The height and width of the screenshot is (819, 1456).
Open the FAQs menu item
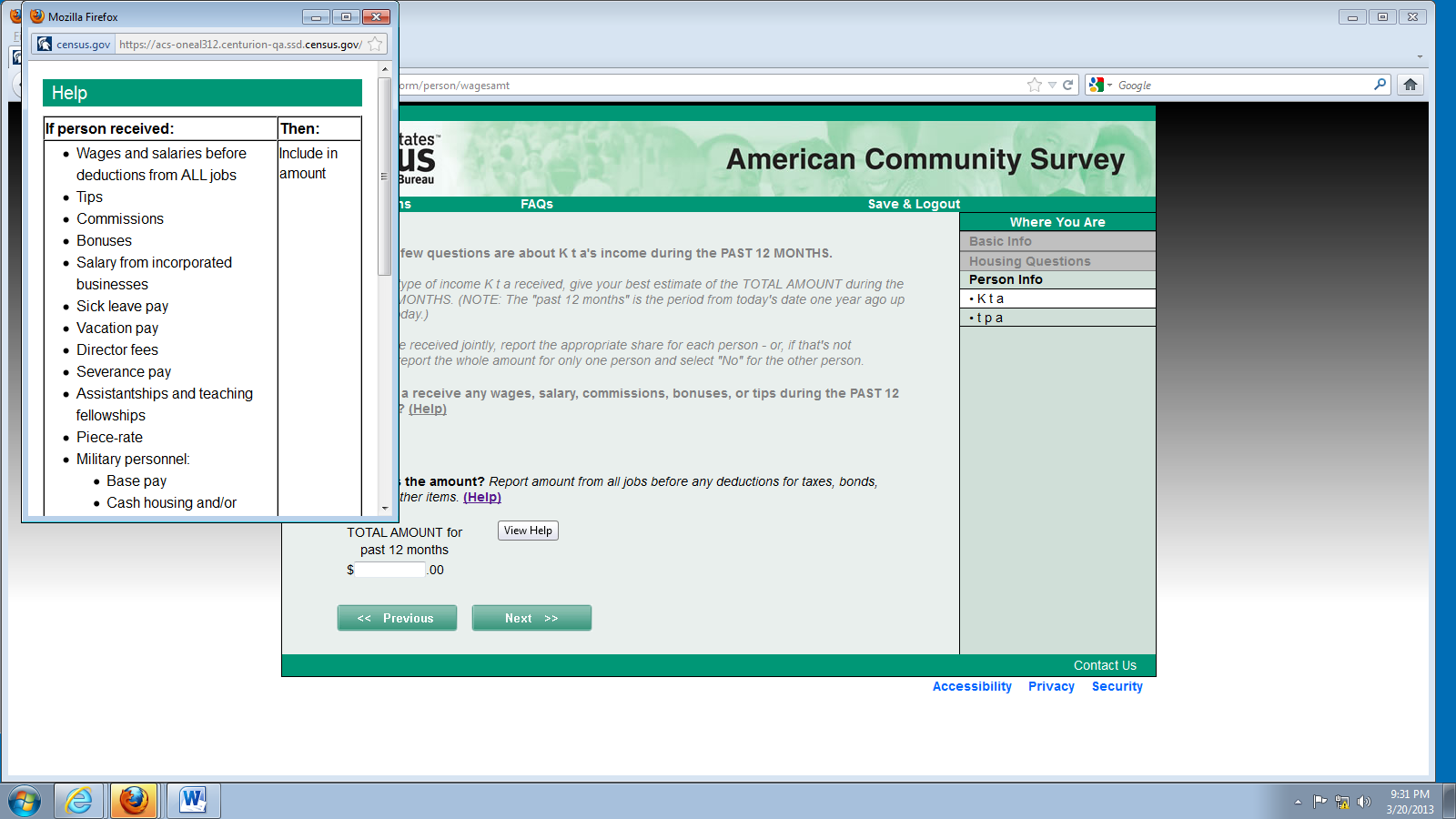[x=537, y=204]
